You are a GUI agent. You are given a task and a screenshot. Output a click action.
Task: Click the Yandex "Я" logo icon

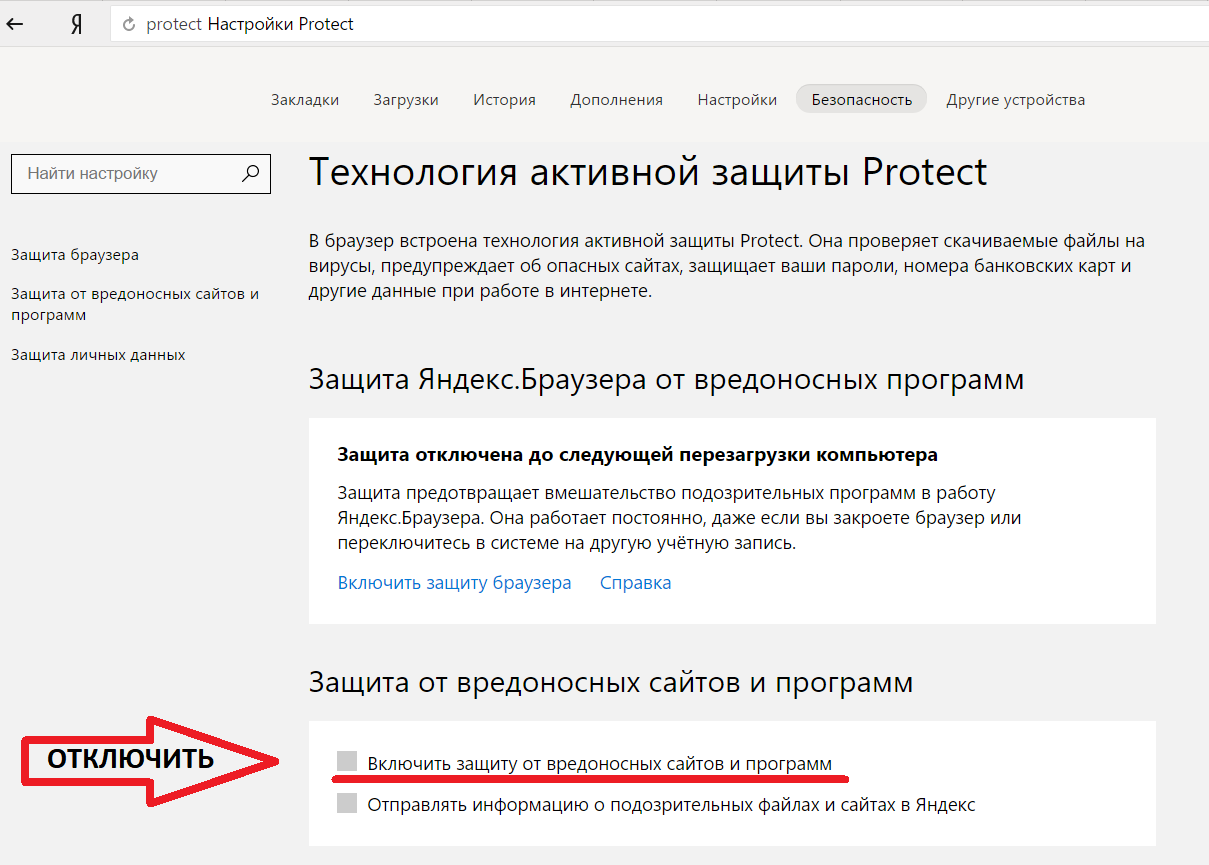(76, 25)
